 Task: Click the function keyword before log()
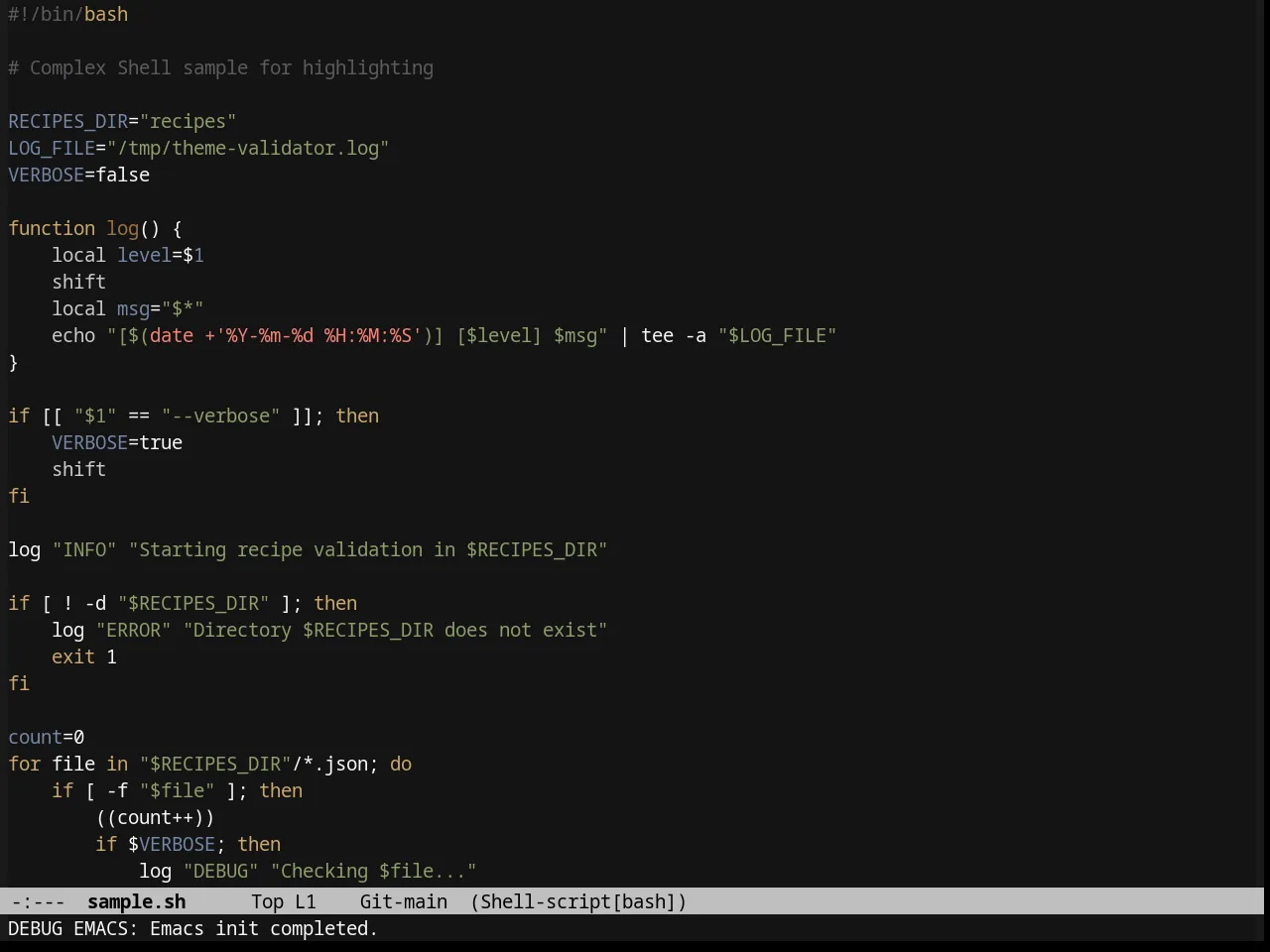click(x=52, y=228)
